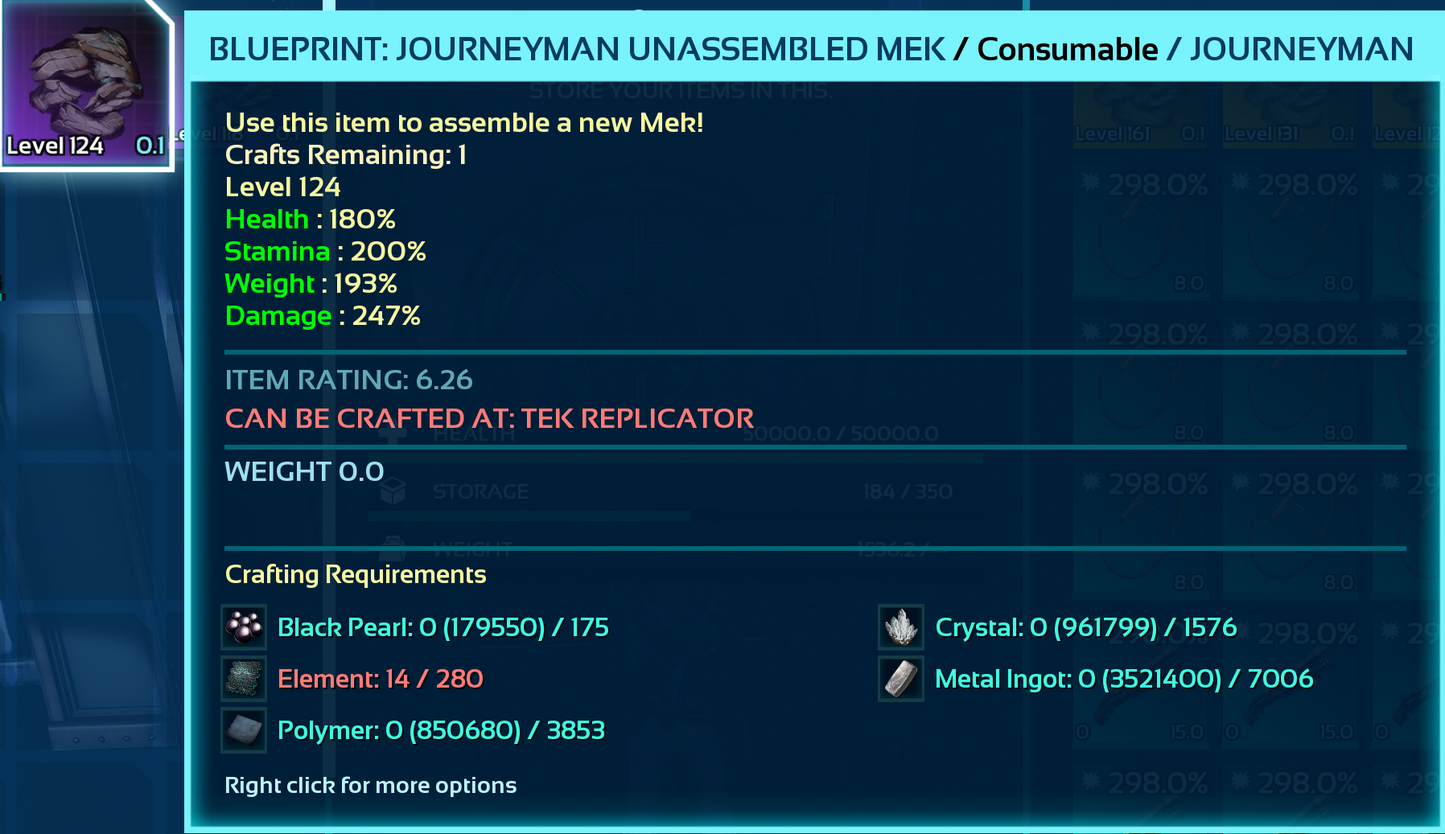Click the Element resource icon

(x=244, y=680)
